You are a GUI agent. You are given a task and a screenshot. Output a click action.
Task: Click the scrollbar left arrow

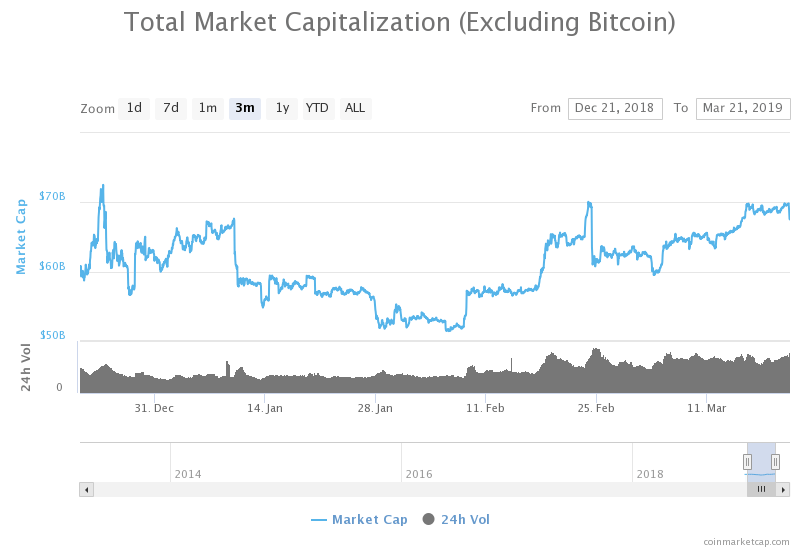[x=86, y=489]
